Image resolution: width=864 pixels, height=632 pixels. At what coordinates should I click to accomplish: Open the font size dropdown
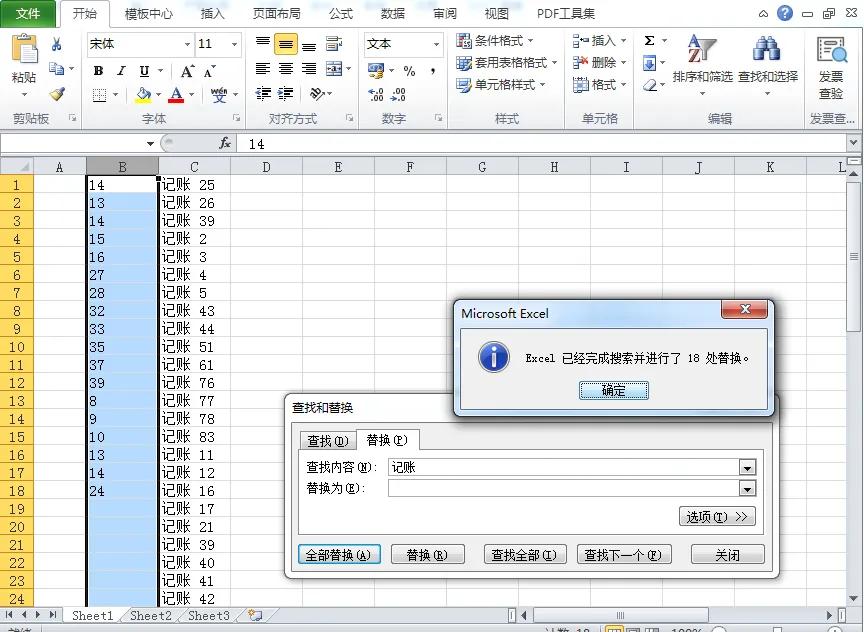(235, 44)
